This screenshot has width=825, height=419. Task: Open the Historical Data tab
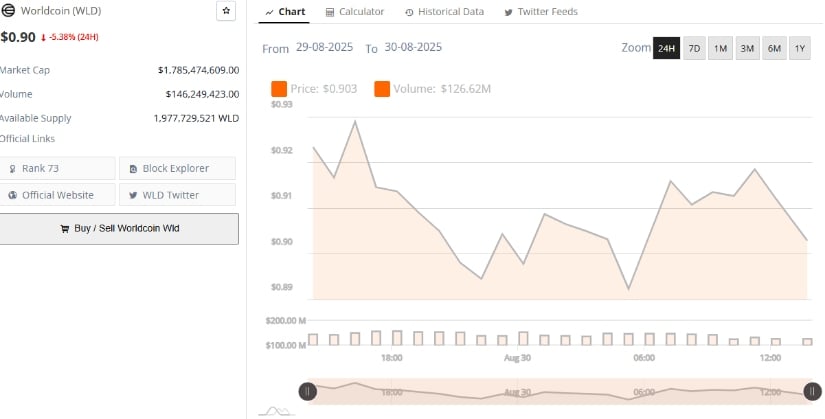pos(445,12)
